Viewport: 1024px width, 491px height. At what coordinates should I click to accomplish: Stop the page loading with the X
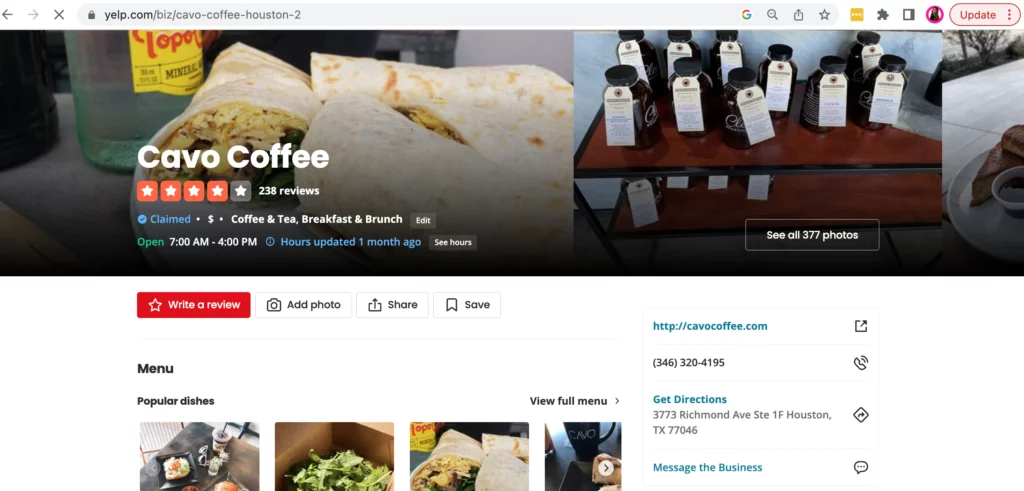pyautogui.click(x=59, y=14)
